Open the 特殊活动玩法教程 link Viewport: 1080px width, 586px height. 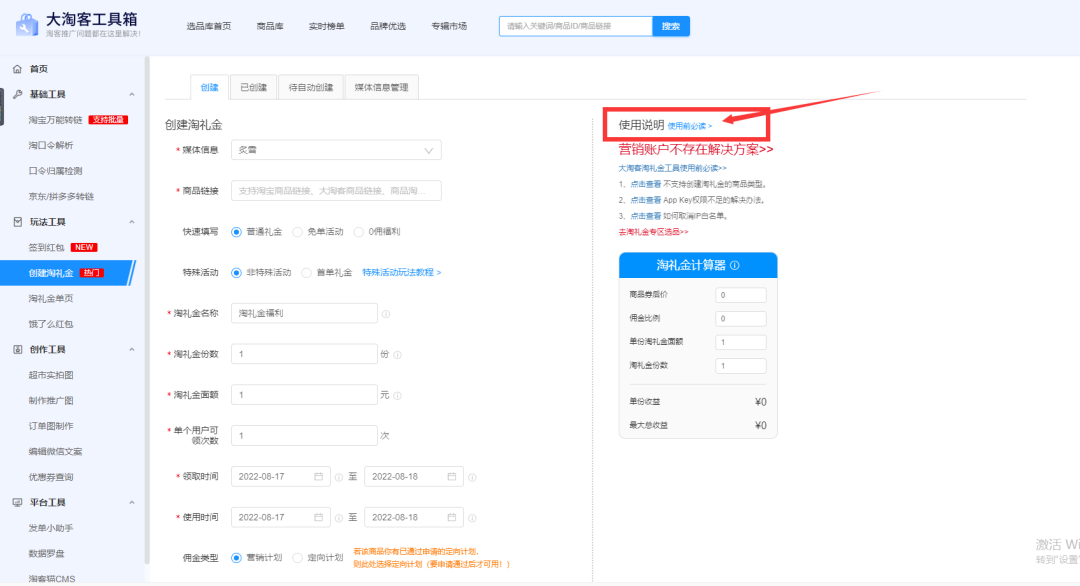401,272
